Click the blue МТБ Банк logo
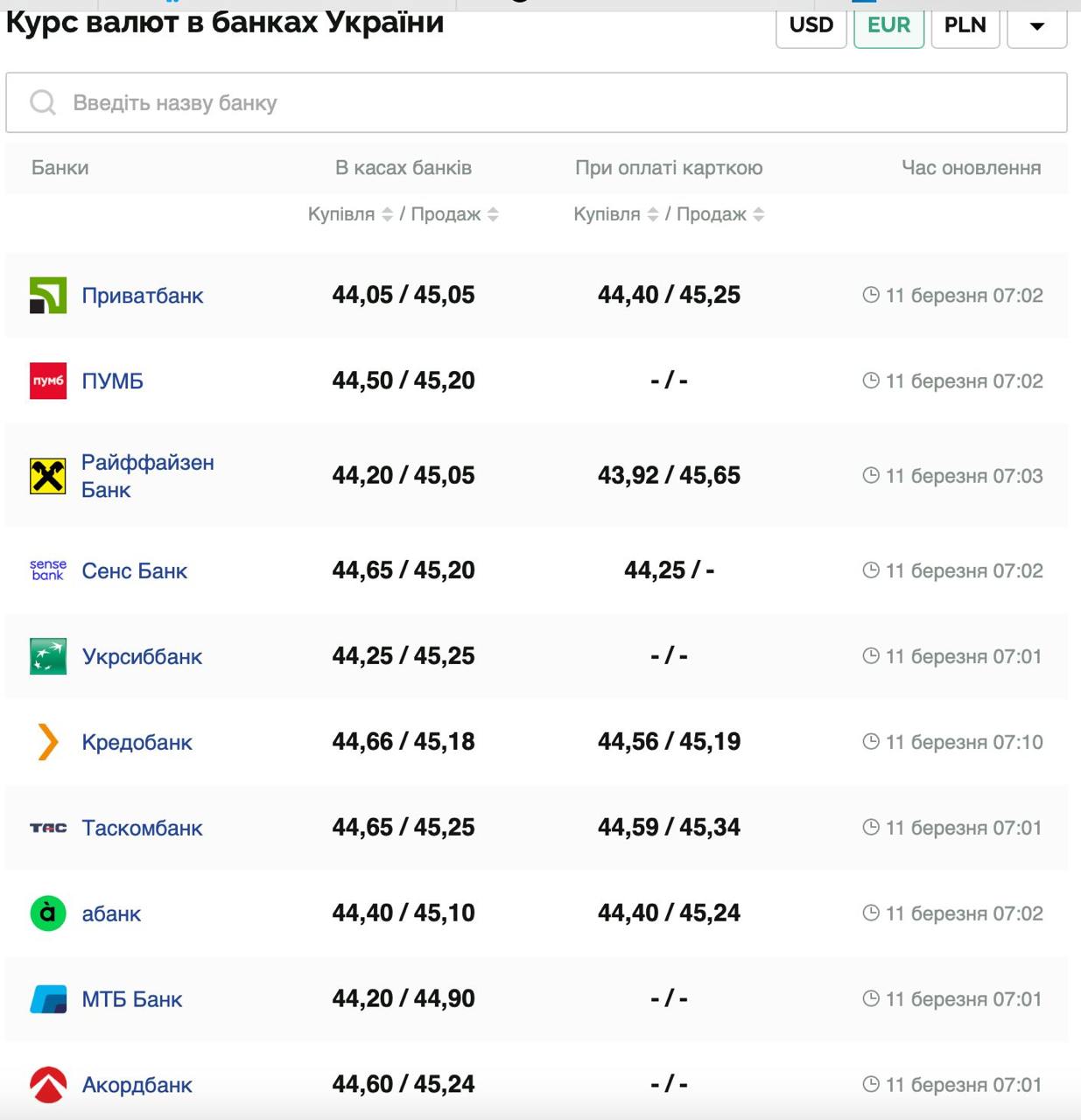Screen dimensions: 1081x1120 pos(48,999)
